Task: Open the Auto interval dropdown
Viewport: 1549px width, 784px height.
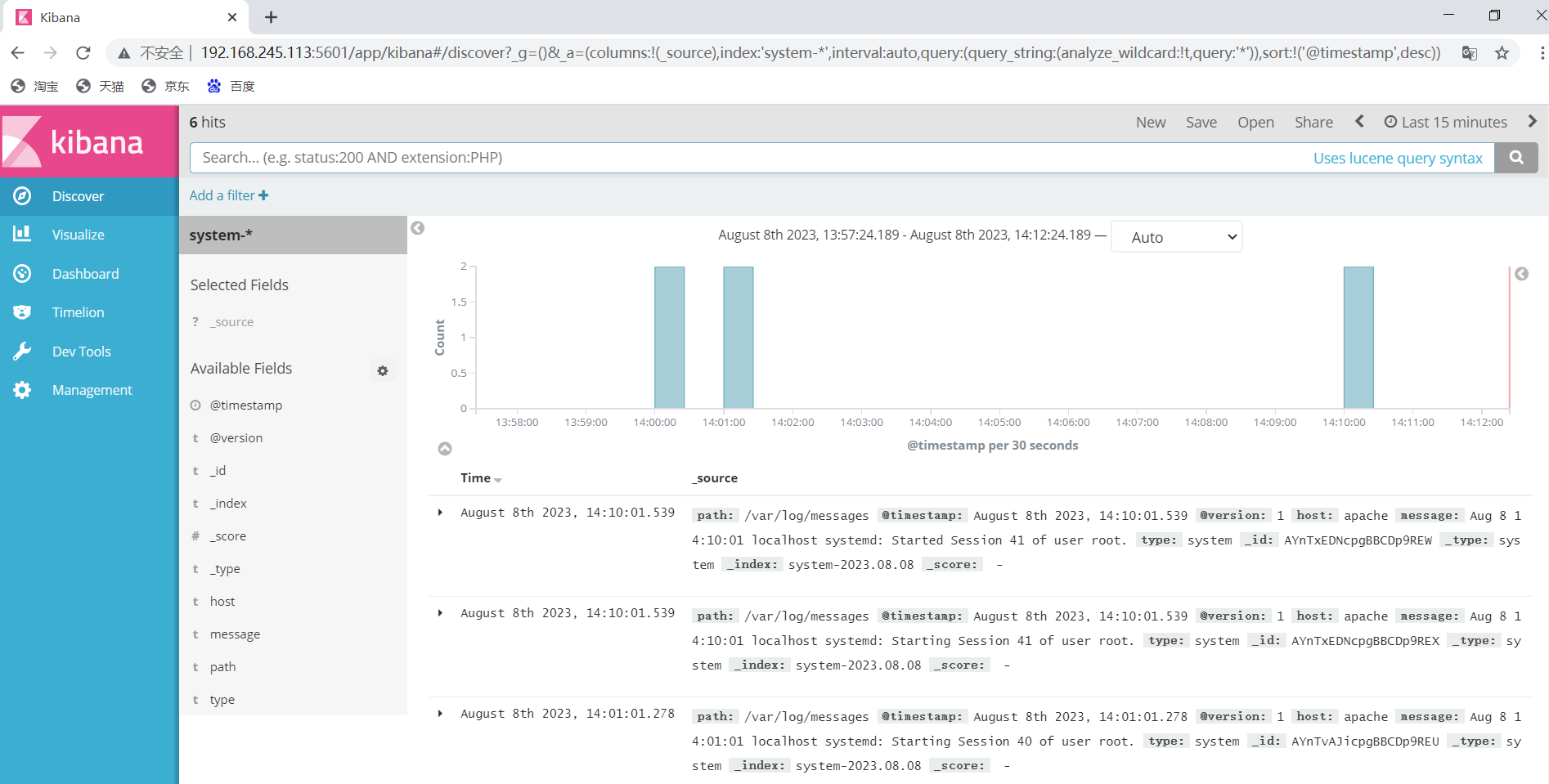Action: click(x=1176, y=237)
